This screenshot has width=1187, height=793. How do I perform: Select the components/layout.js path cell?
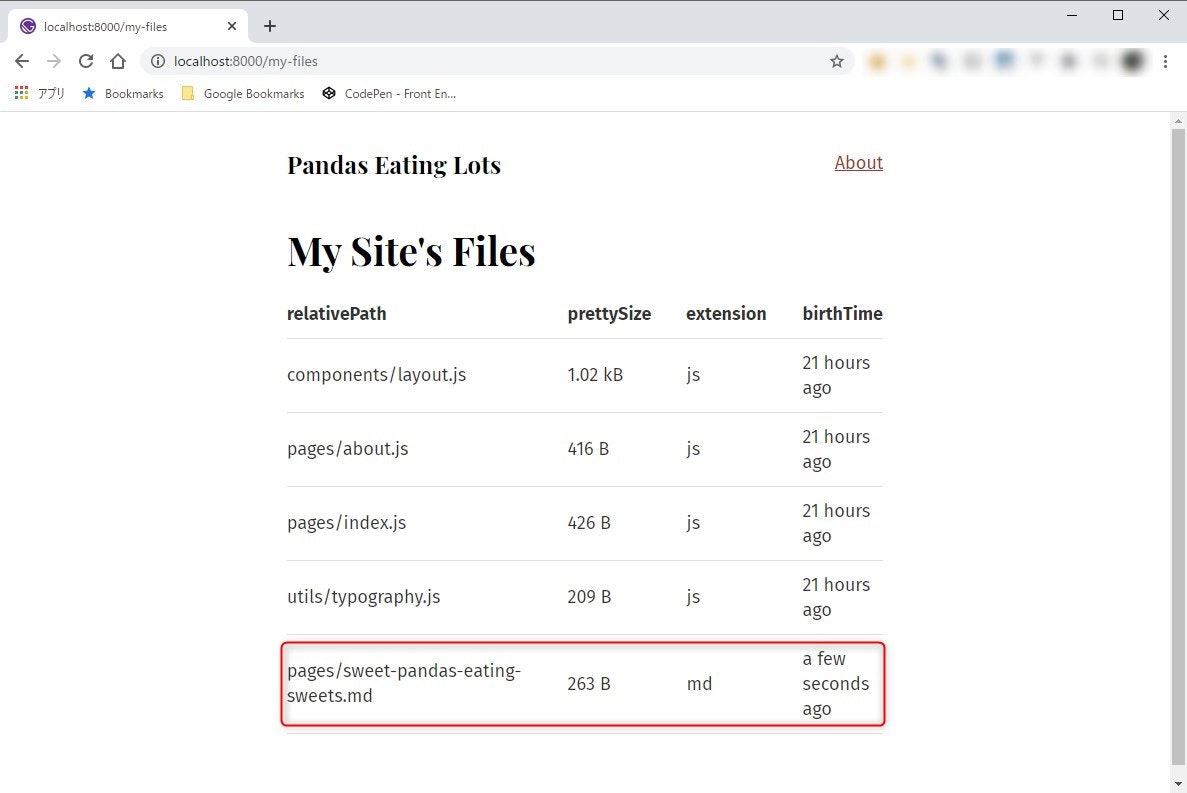point(376,375)
